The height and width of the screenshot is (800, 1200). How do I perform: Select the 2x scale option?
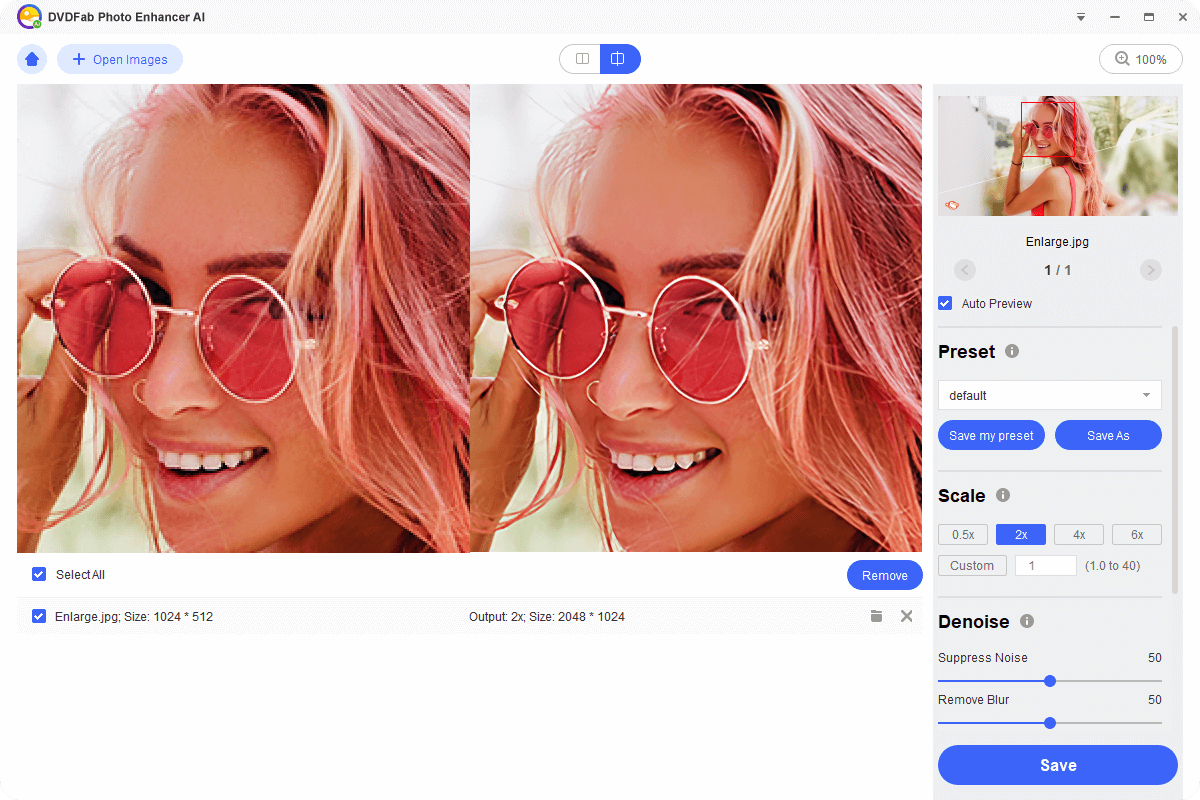click(1021, 534)
